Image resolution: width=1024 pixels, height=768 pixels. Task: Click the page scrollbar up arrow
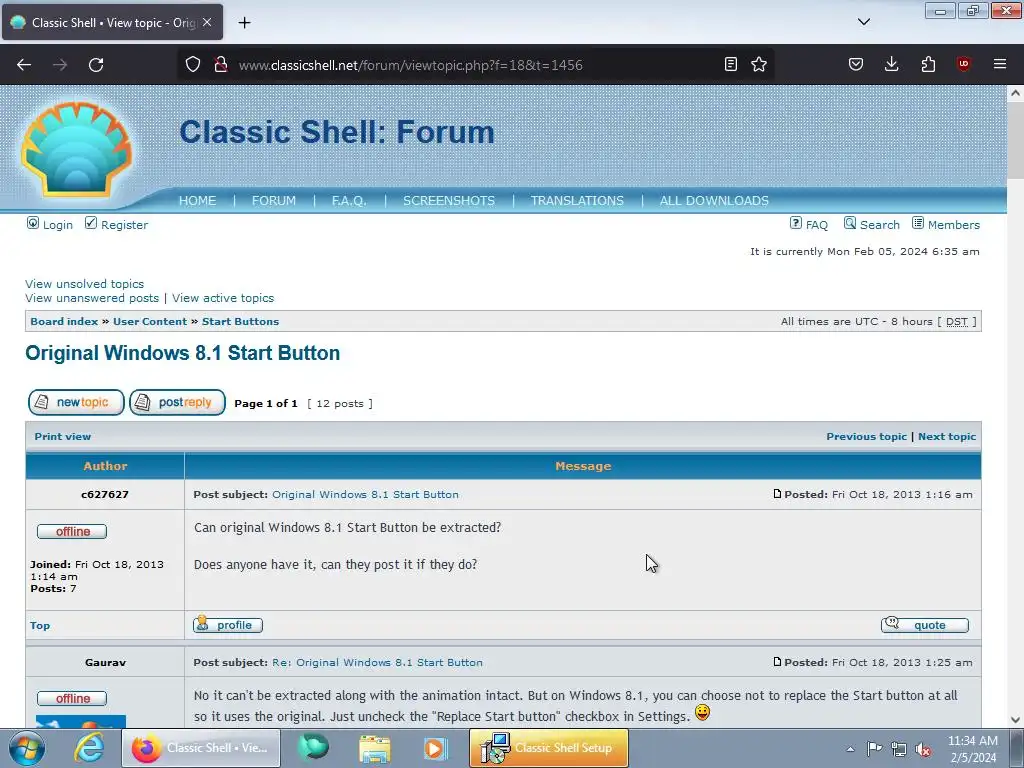click(x=1015, y=93)
